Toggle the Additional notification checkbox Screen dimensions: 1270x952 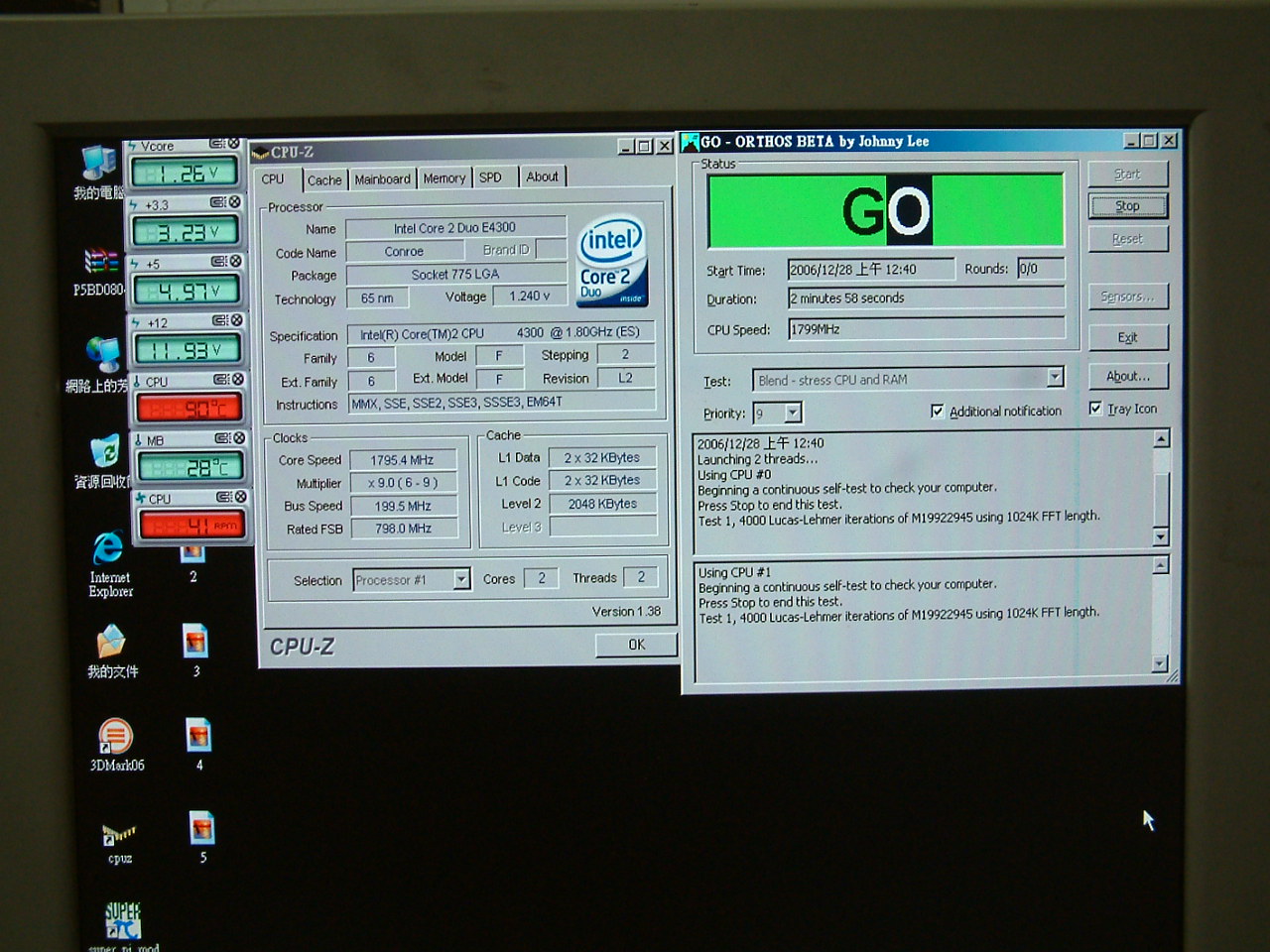[938, 411]
